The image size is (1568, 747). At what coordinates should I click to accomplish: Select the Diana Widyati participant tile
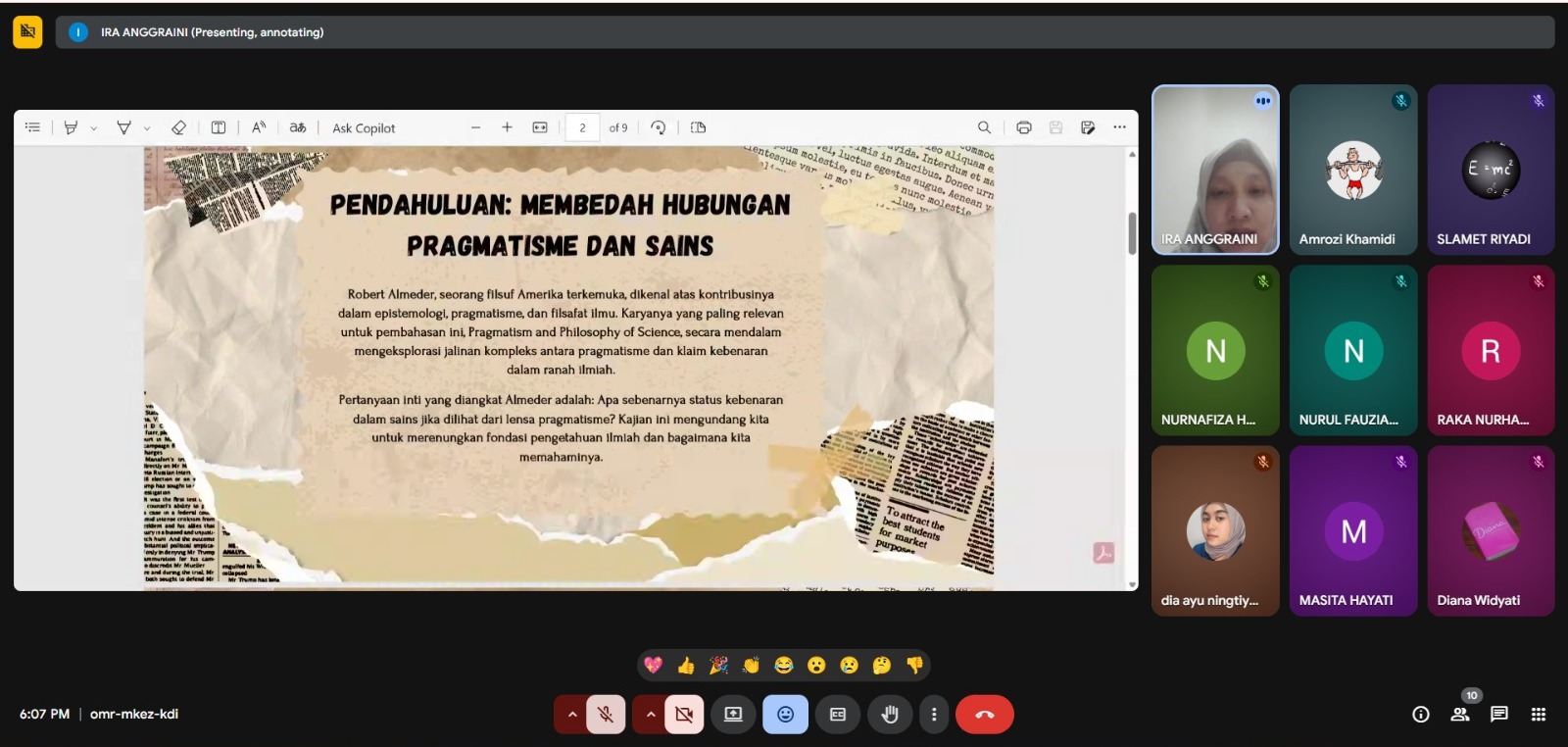(1490, 530)
